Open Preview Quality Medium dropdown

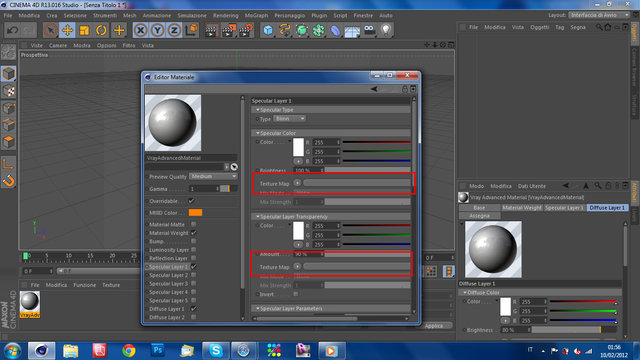pyautogui.click(x=213, y=176)
